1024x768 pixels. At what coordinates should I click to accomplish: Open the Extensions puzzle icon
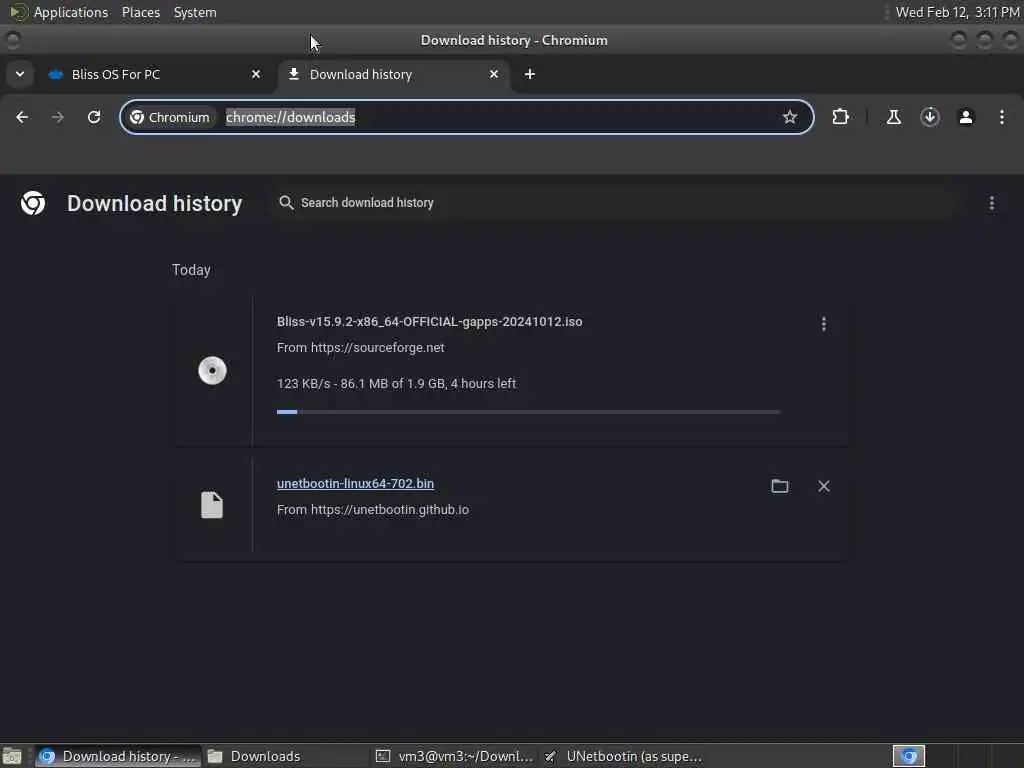point(840,117)
